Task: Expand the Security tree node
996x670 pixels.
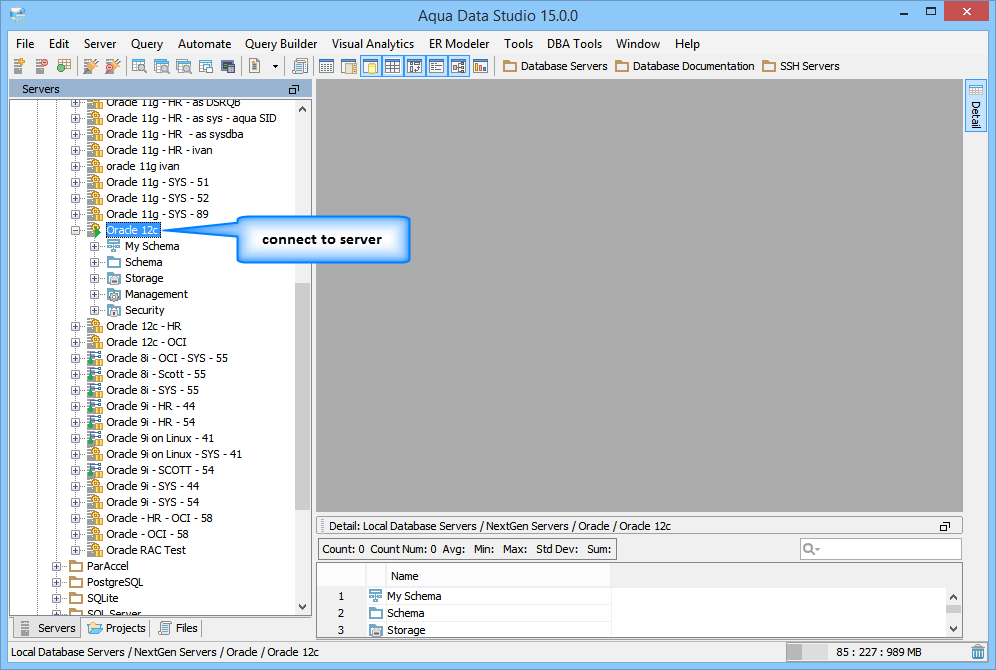Action: click(x=95, y=311)
